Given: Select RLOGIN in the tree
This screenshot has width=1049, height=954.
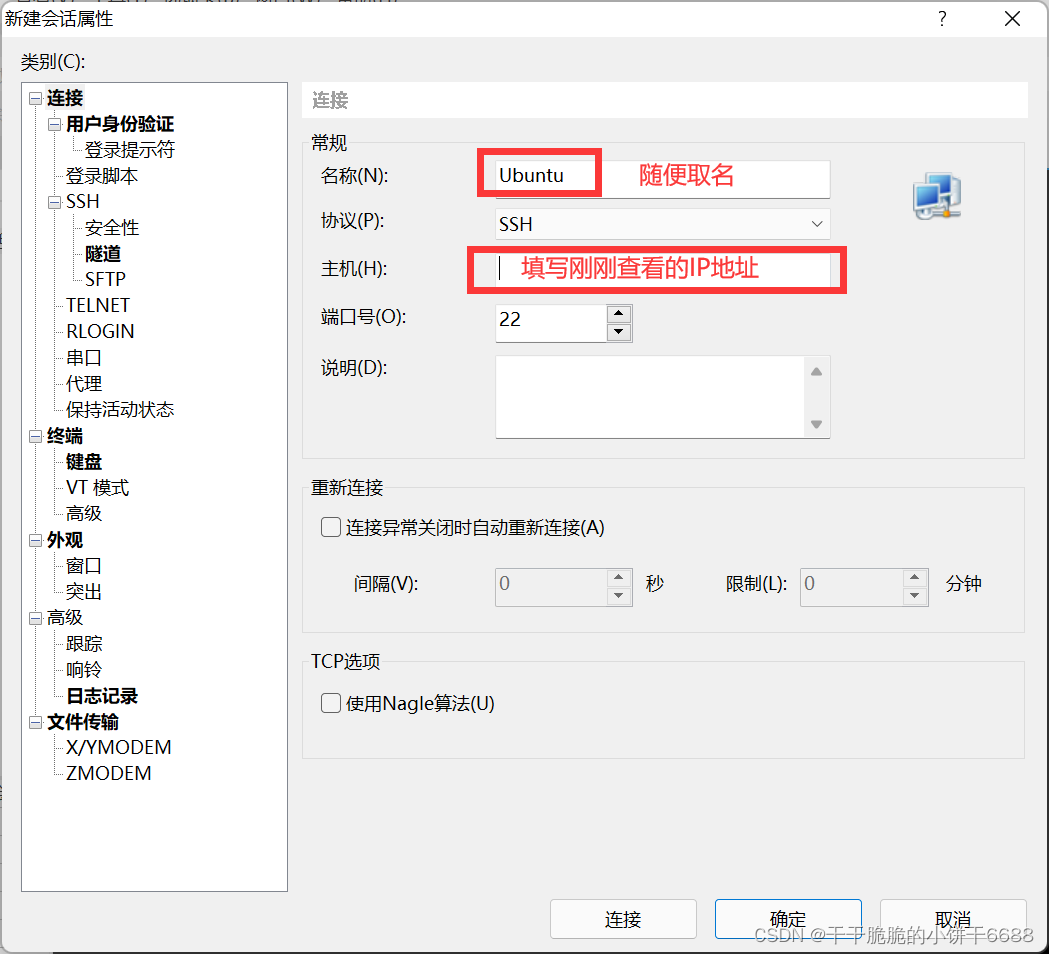Looking at the screenshot, I should click(x=100, y=332).
